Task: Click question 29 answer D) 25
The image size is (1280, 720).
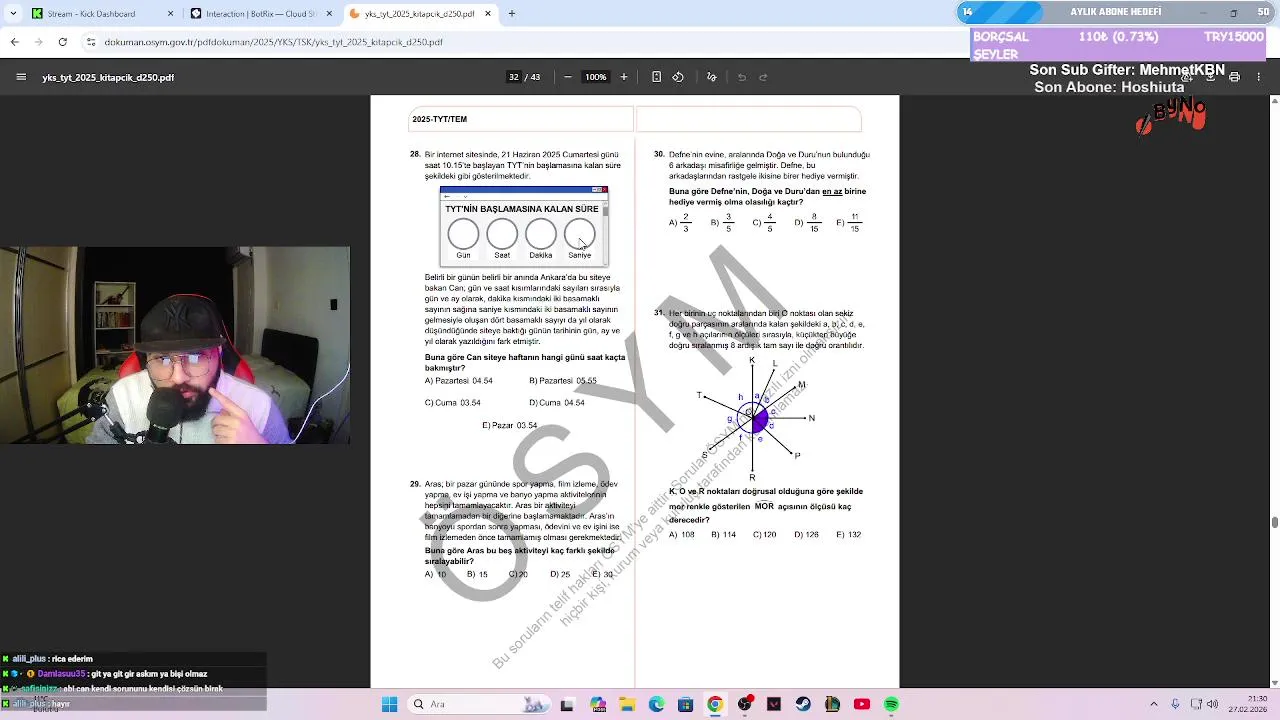Action: [560, 575]
